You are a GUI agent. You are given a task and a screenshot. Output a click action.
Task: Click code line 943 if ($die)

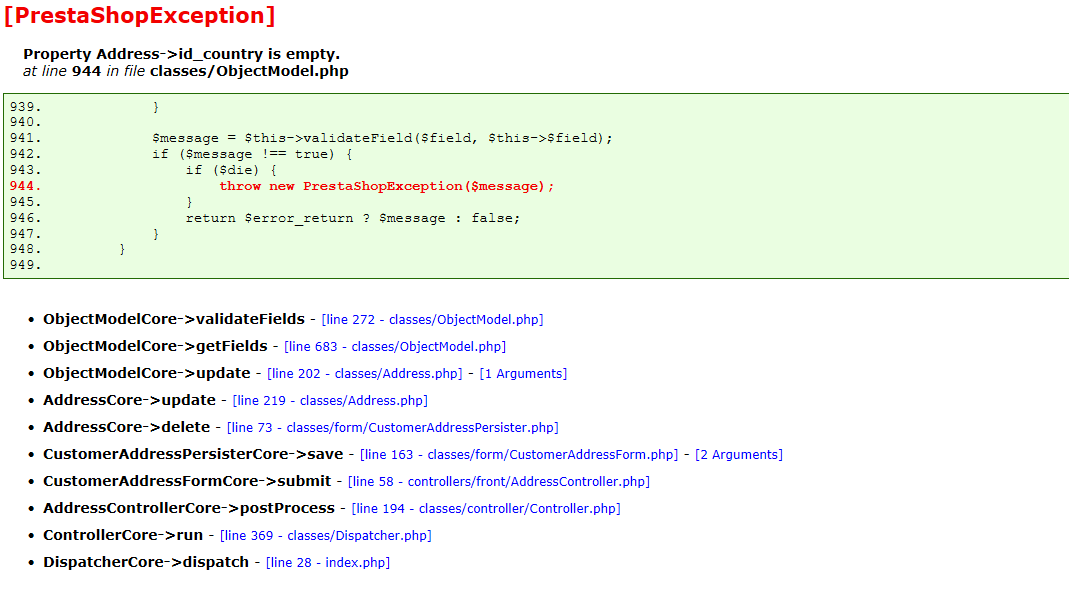(x=231, y=170)
